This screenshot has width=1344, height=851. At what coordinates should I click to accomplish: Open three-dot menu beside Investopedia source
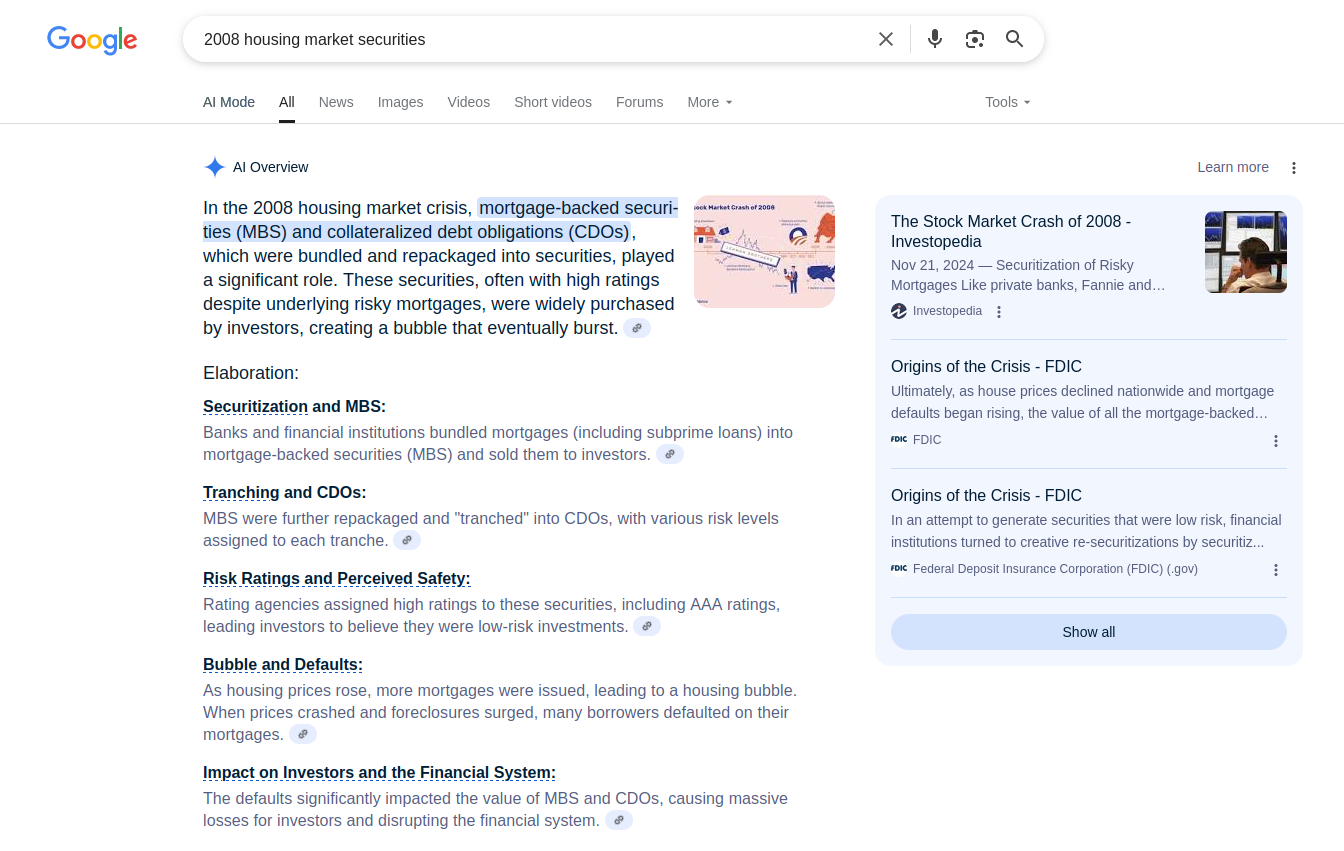(999, 312)
